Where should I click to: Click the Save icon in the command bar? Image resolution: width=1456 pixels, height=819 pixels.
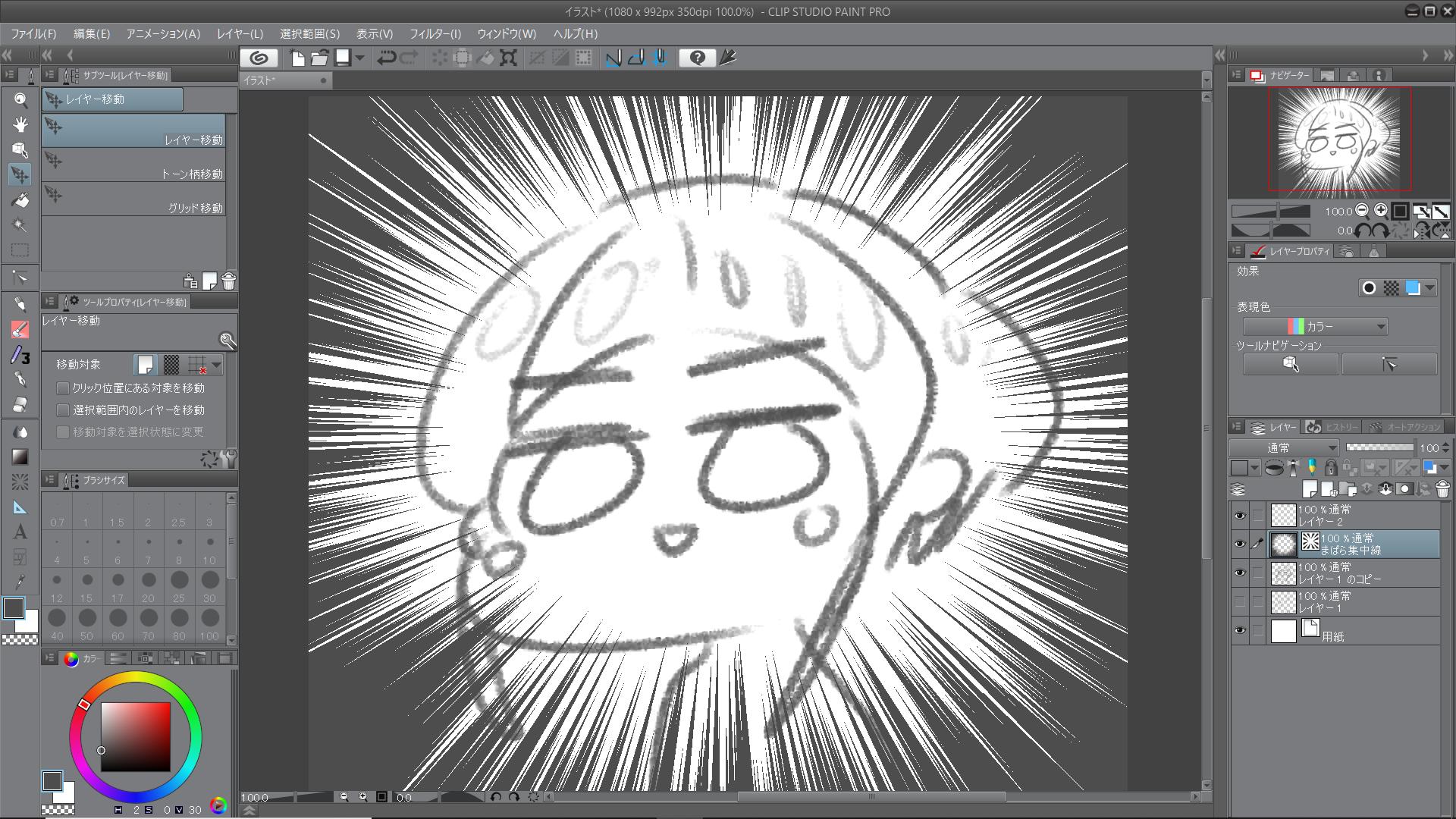pos(343,58)
